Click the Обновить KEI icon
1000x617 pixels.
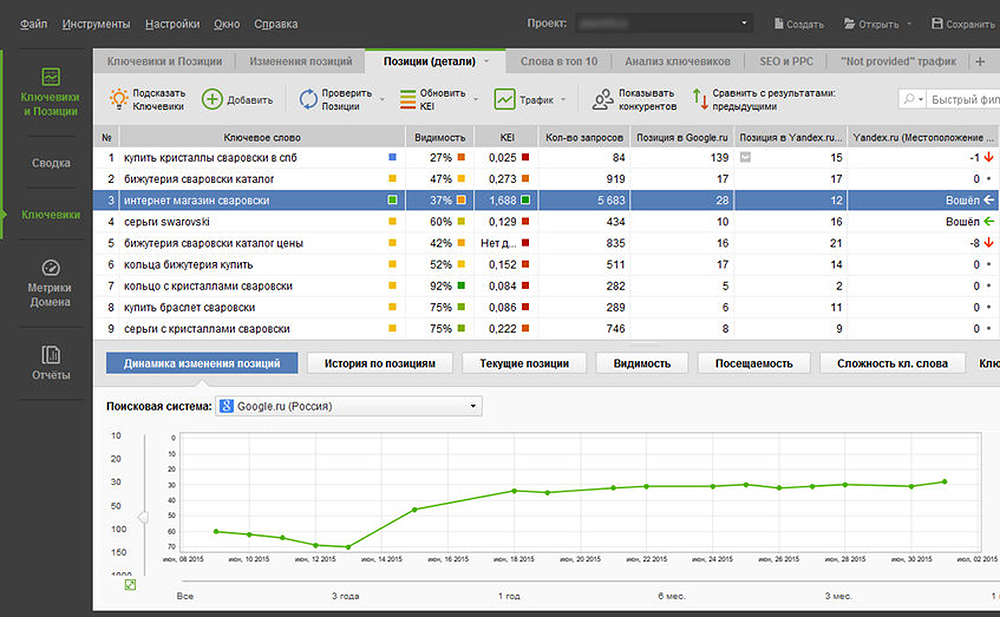(x=408, y=99)
